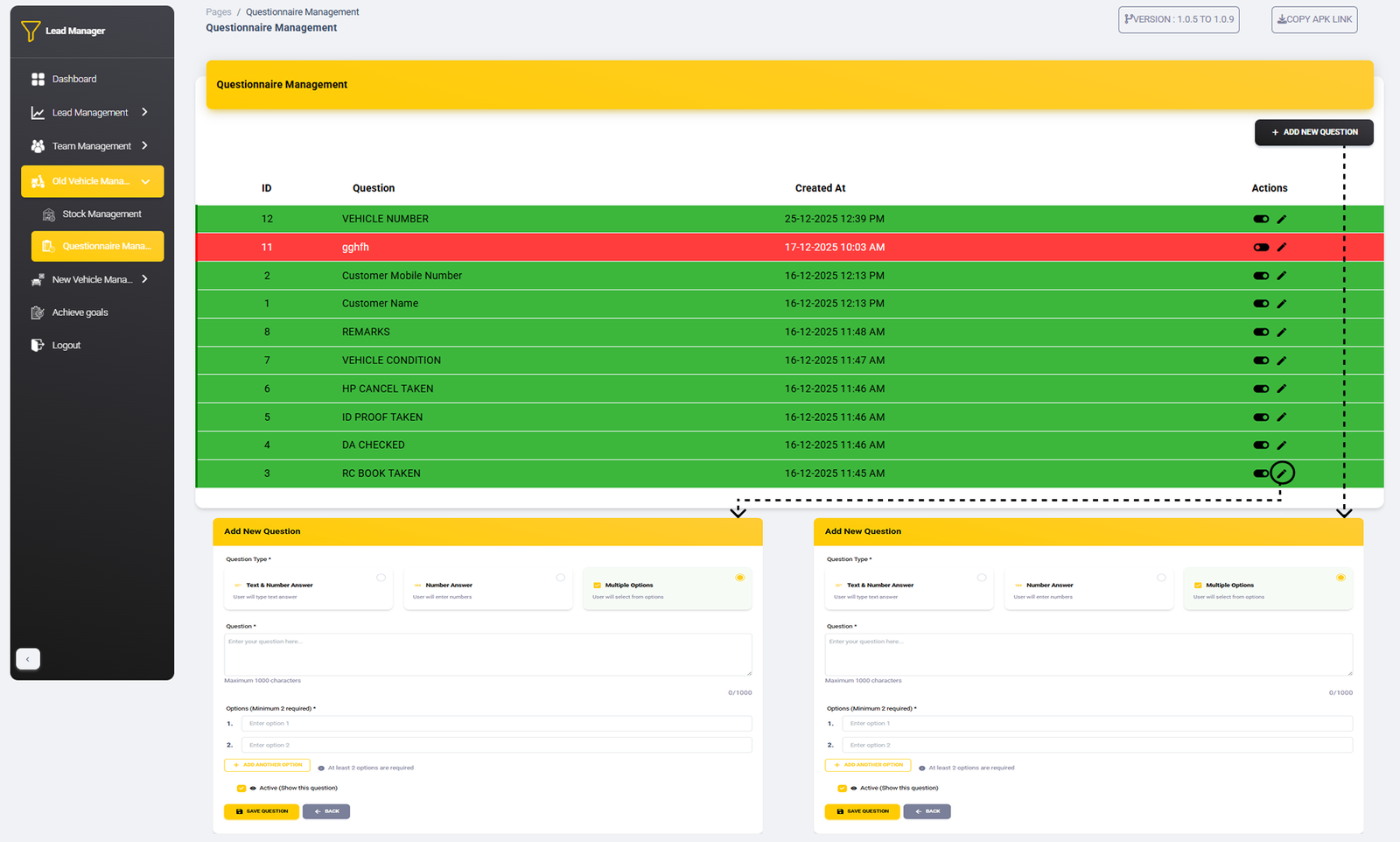1400x842 pixels.
Task: Open Dashboard from the sidebar icon
Action: click(x=38, y=79)
